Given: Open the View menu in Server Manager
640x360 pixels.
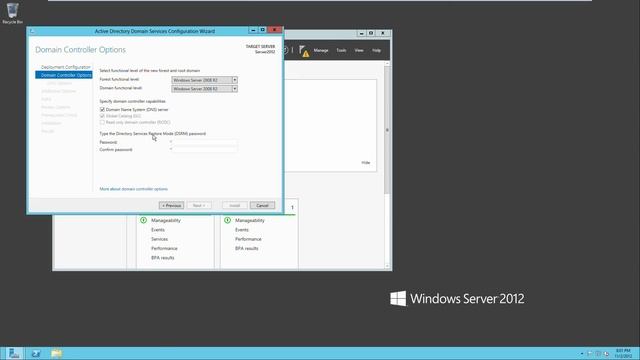Looking at the screenshot, I should click(359, 50).
